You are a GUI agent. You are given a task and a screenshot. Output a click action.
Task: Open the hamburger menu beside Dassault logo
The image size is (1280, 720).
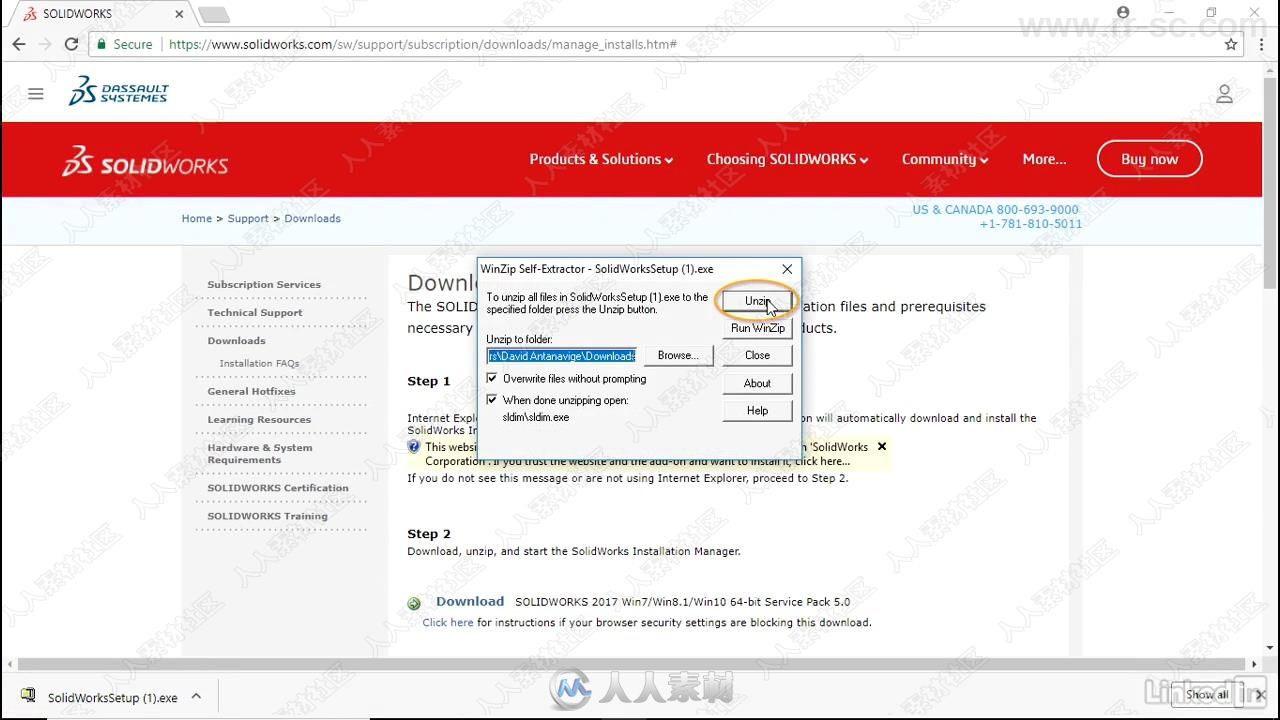coord(36,94)
